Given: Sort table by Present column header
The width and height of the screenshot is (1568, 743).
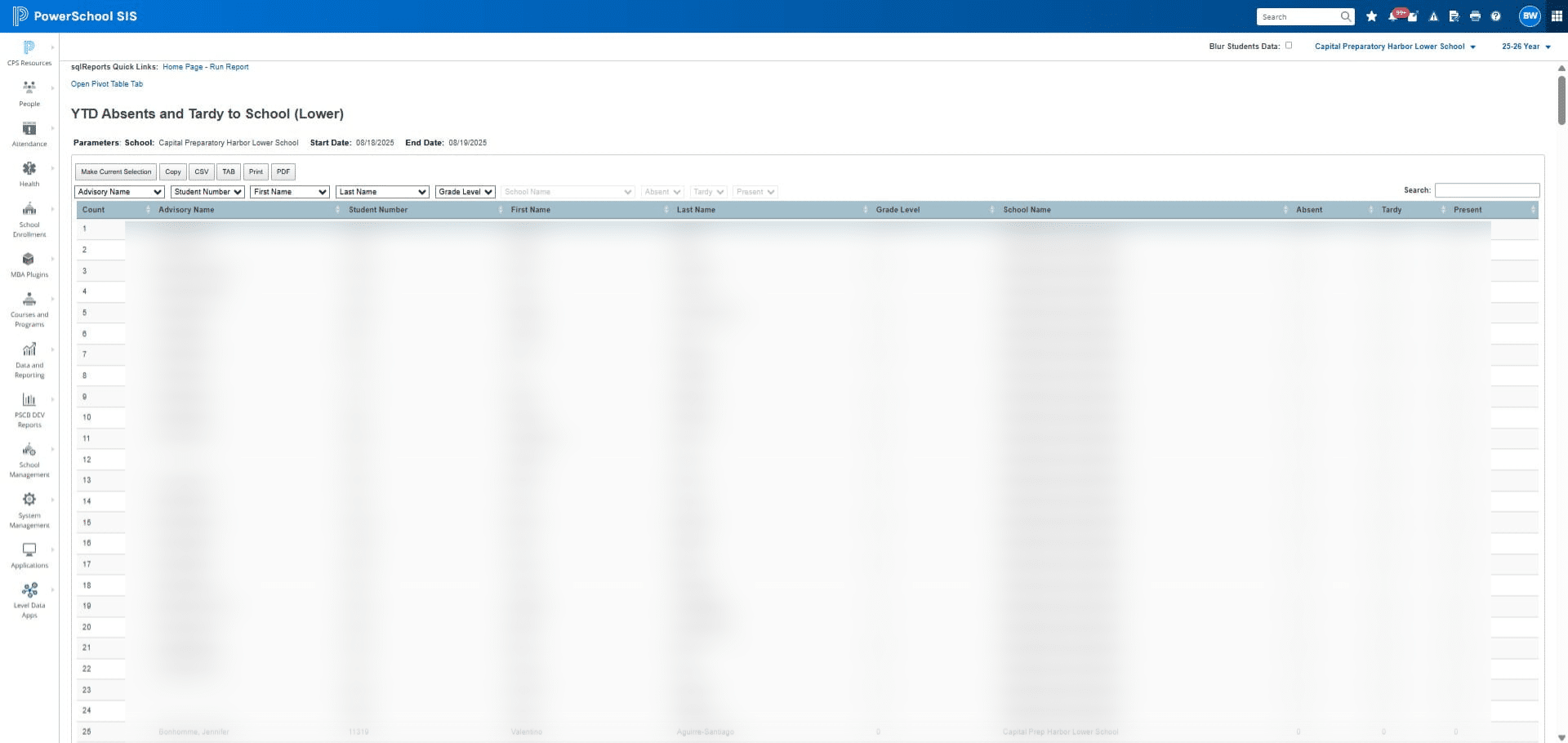Looking at the screenshot, I should tap(1494, 210).
